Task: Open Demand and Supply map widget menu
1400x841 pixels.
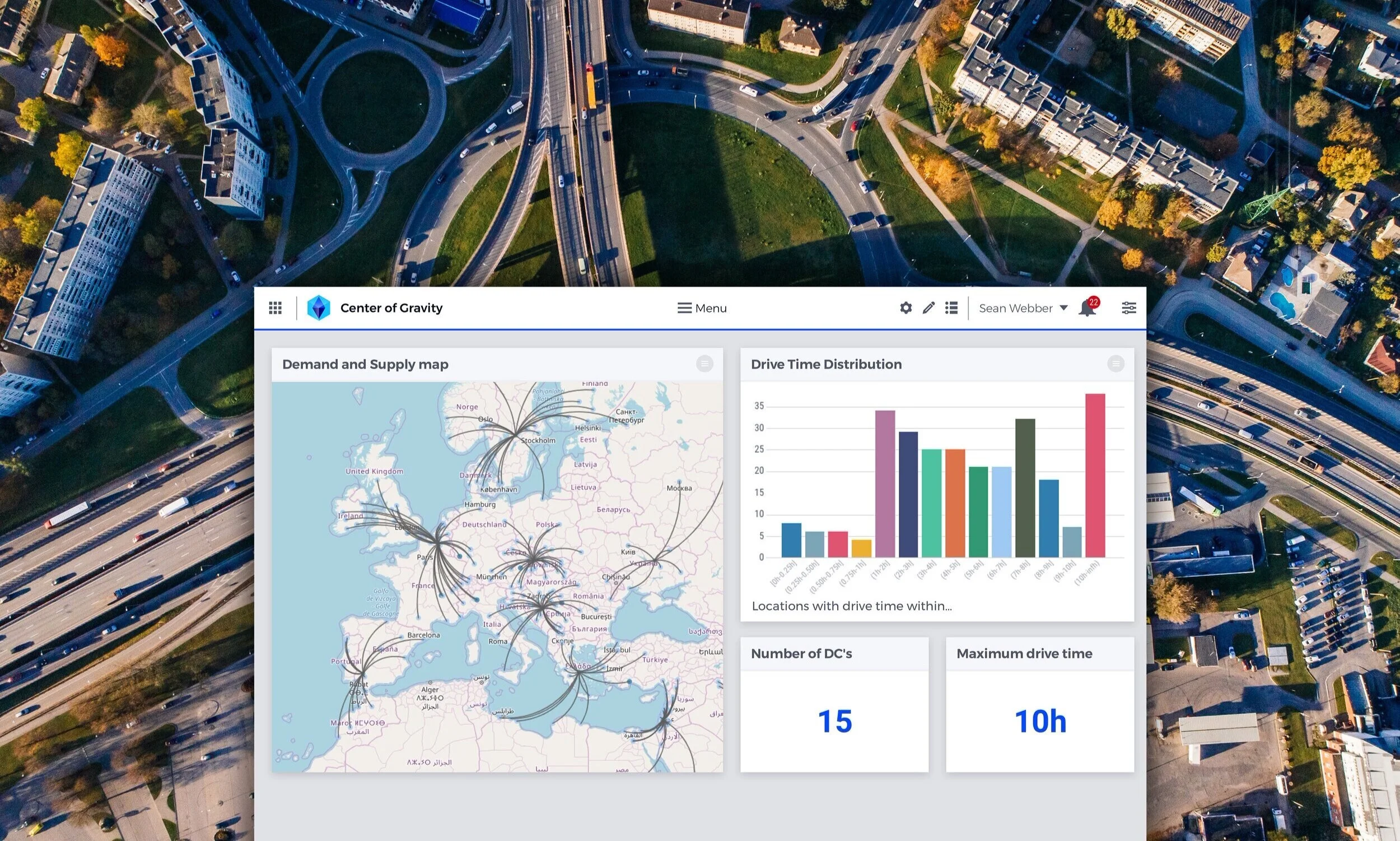Action: (x=704, y=364)
